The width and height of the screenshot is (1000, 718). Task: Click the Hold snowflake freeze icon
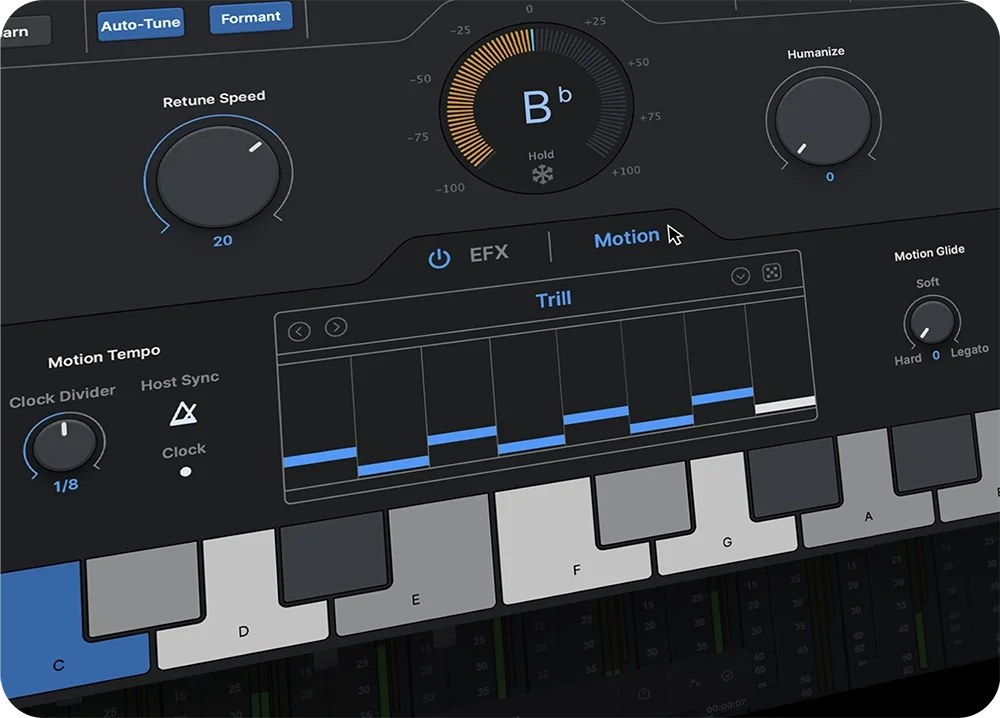point(543,174)
